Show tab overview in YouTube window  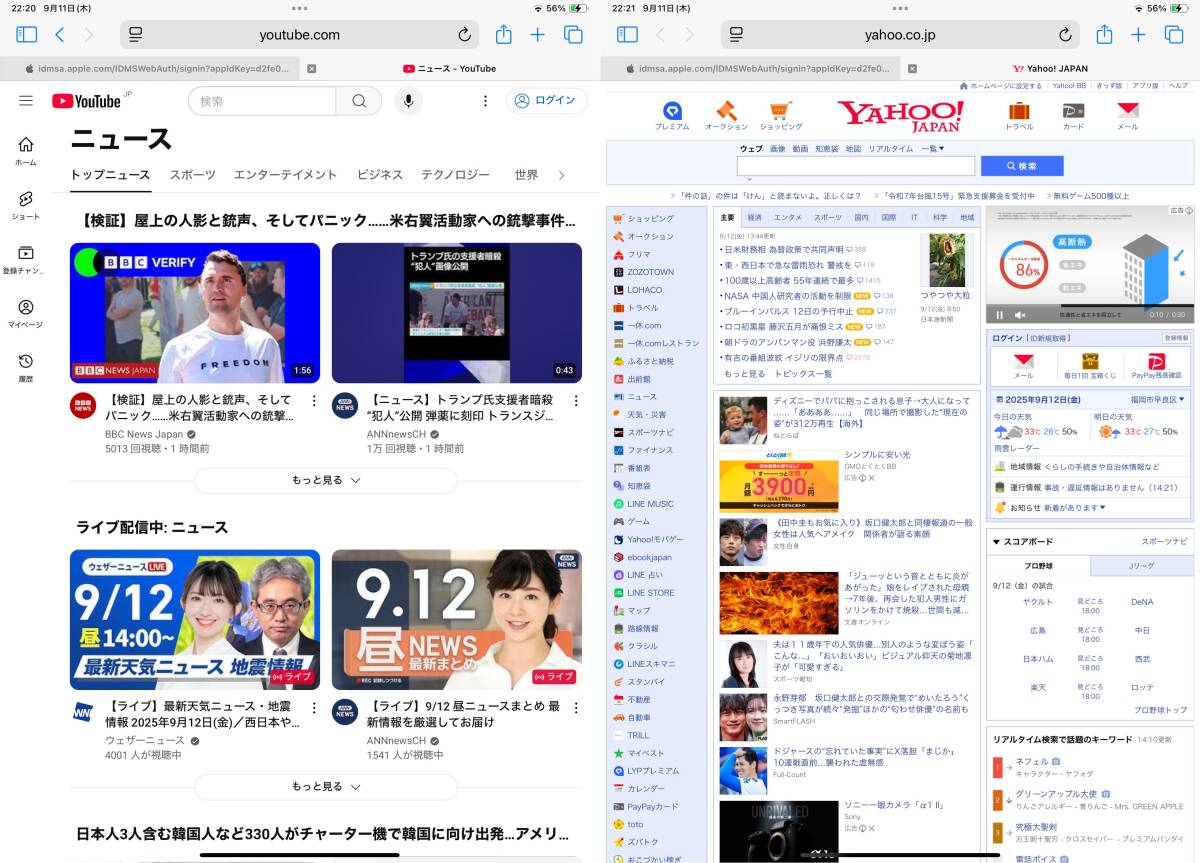(573, 35)
